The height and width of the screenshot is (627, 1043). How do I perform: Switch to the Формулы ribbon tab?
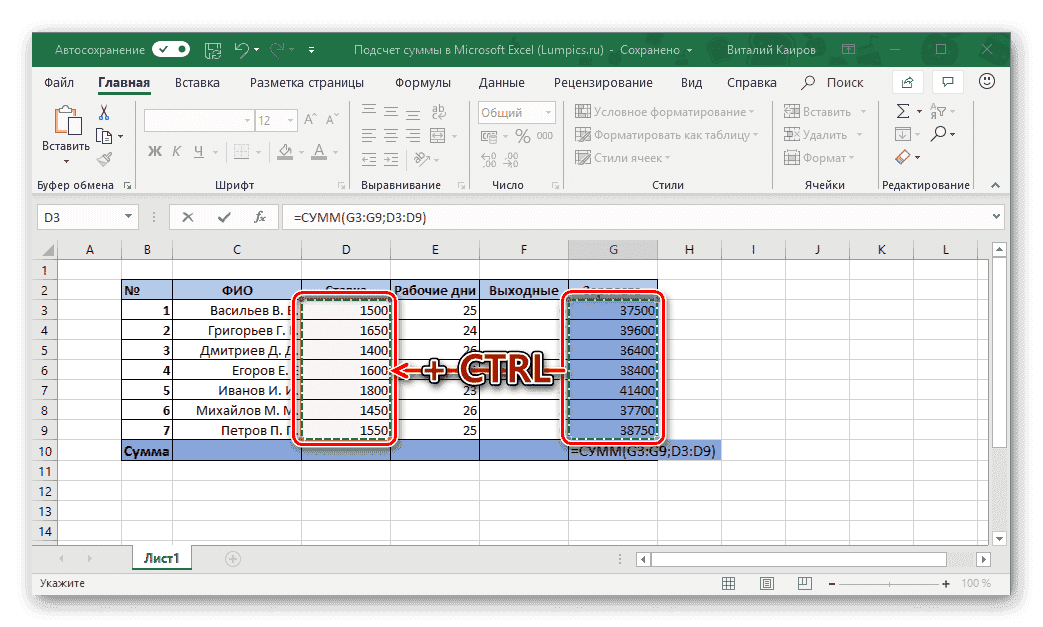[422, 83]
